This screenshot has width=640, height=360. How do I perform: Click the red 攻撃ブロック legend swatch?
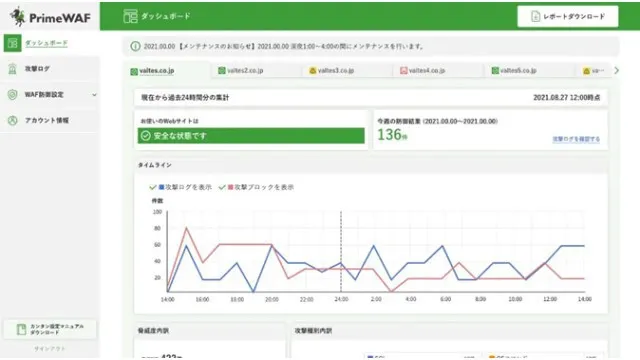tap(231, 187)
